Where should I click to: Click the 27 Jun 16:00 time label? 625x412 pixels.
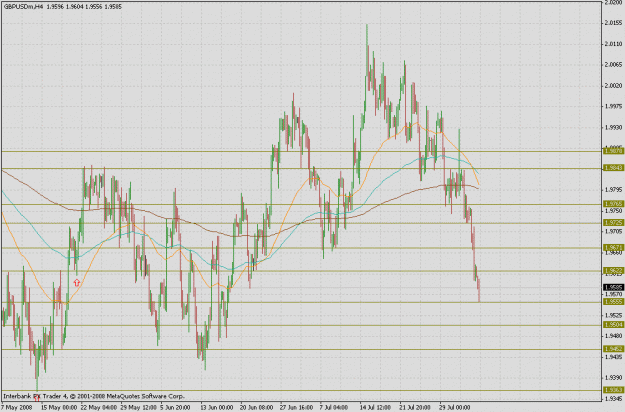[298, 408]
